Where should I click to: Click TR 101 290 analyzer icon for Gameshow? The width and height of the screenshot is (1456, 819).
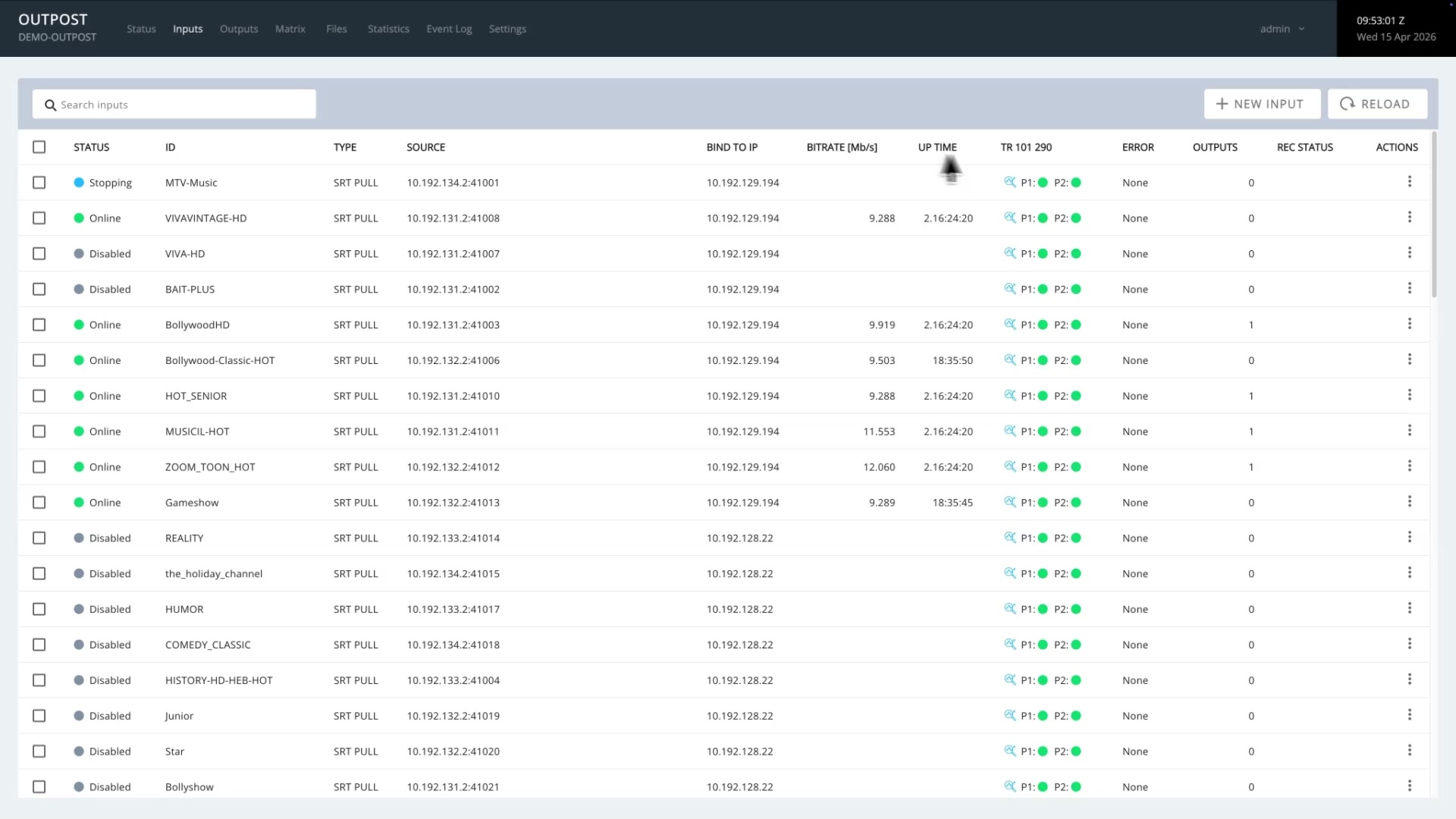pos(1009,502)
